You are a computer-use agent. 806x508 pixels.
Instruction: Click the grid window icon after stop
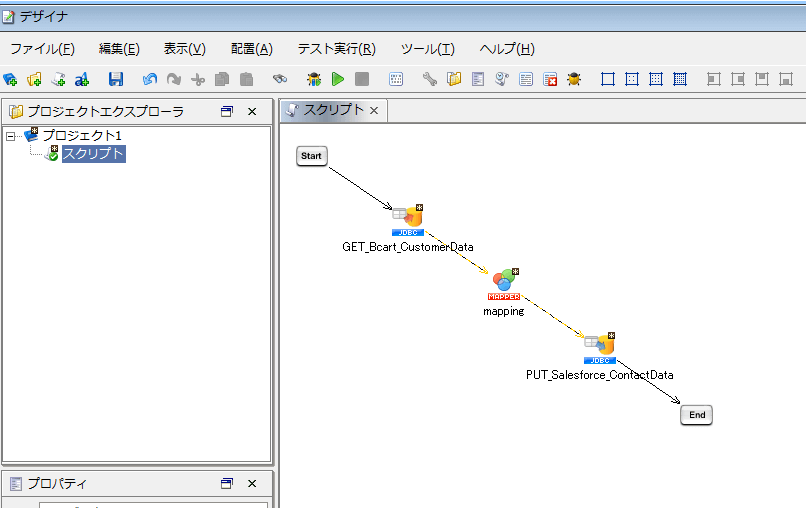pyautogui.click(x=396, y=79)
